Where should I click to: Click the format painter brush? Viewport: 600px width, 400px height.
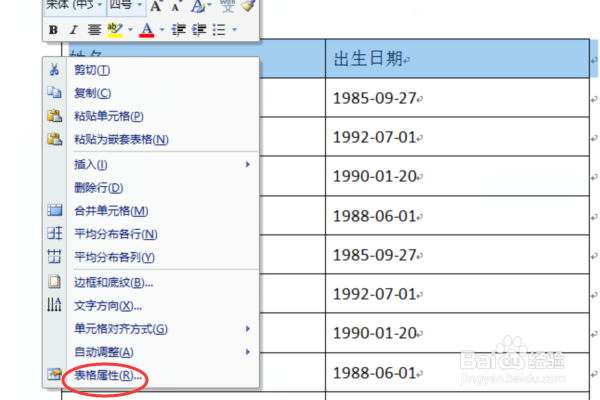[x=248, y=5]
